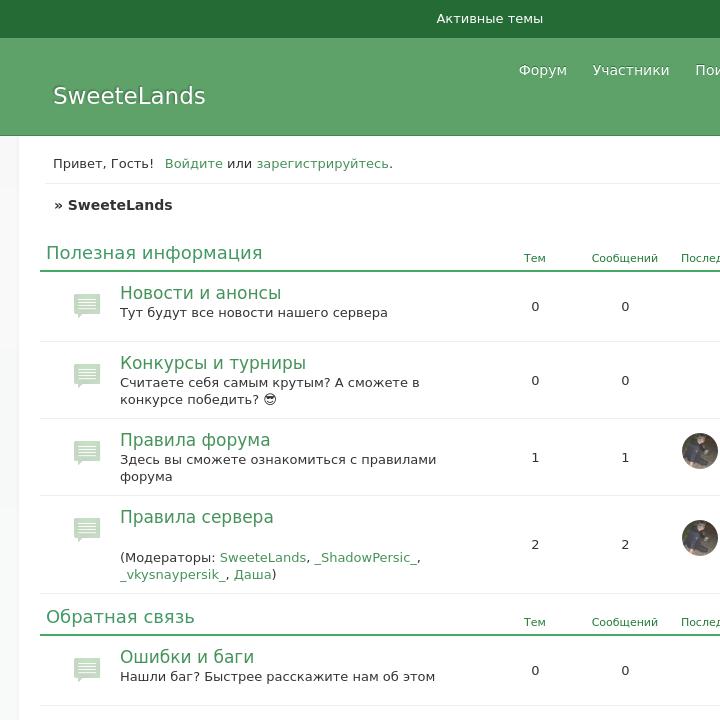
Task: Click 'Тем' column header in Обратная связь
Action: pyautogui.click(x=535, y=622)
